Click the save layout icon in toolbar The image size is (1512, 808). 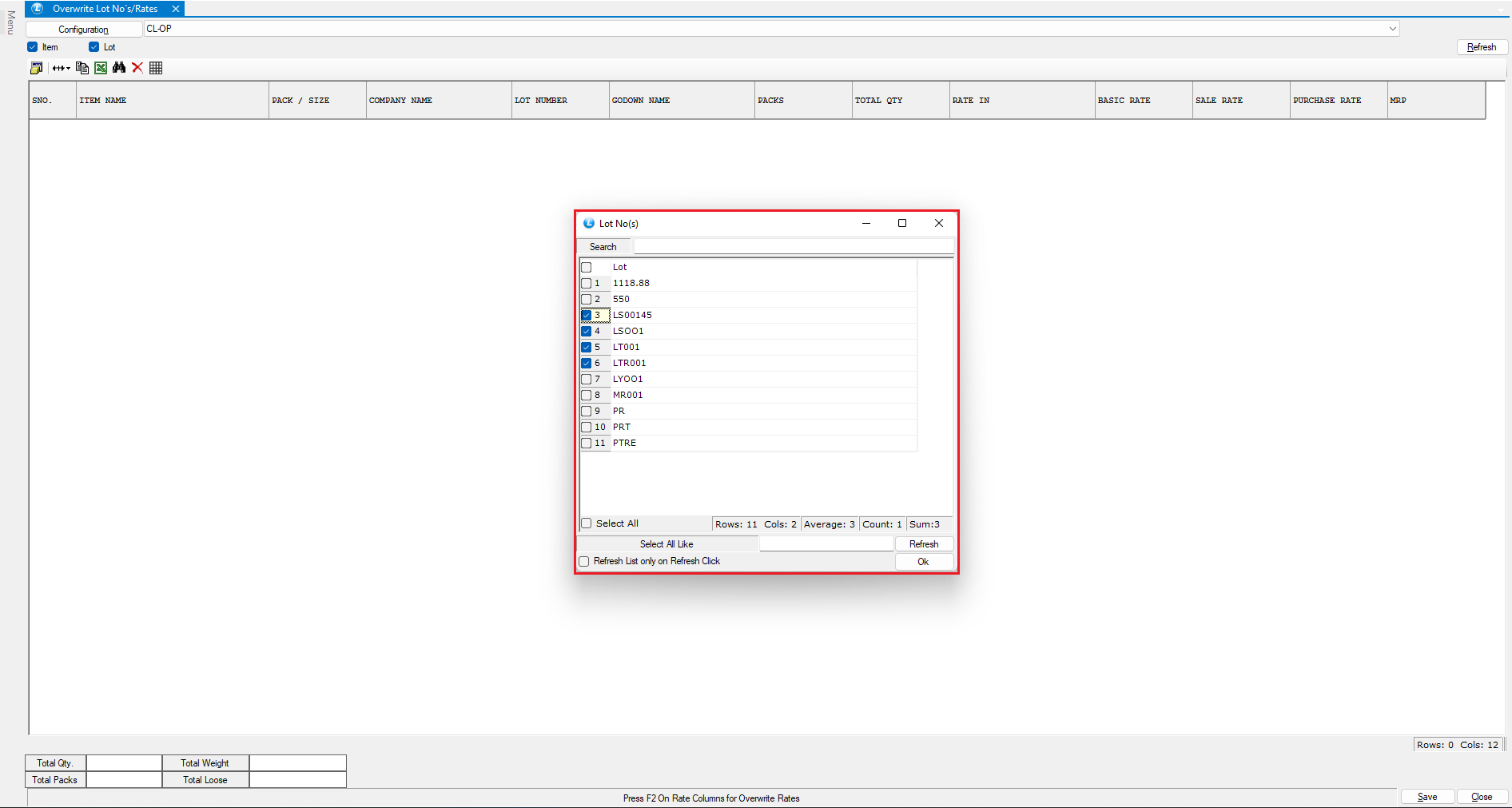pyautogui.click(x=36, y=68)
